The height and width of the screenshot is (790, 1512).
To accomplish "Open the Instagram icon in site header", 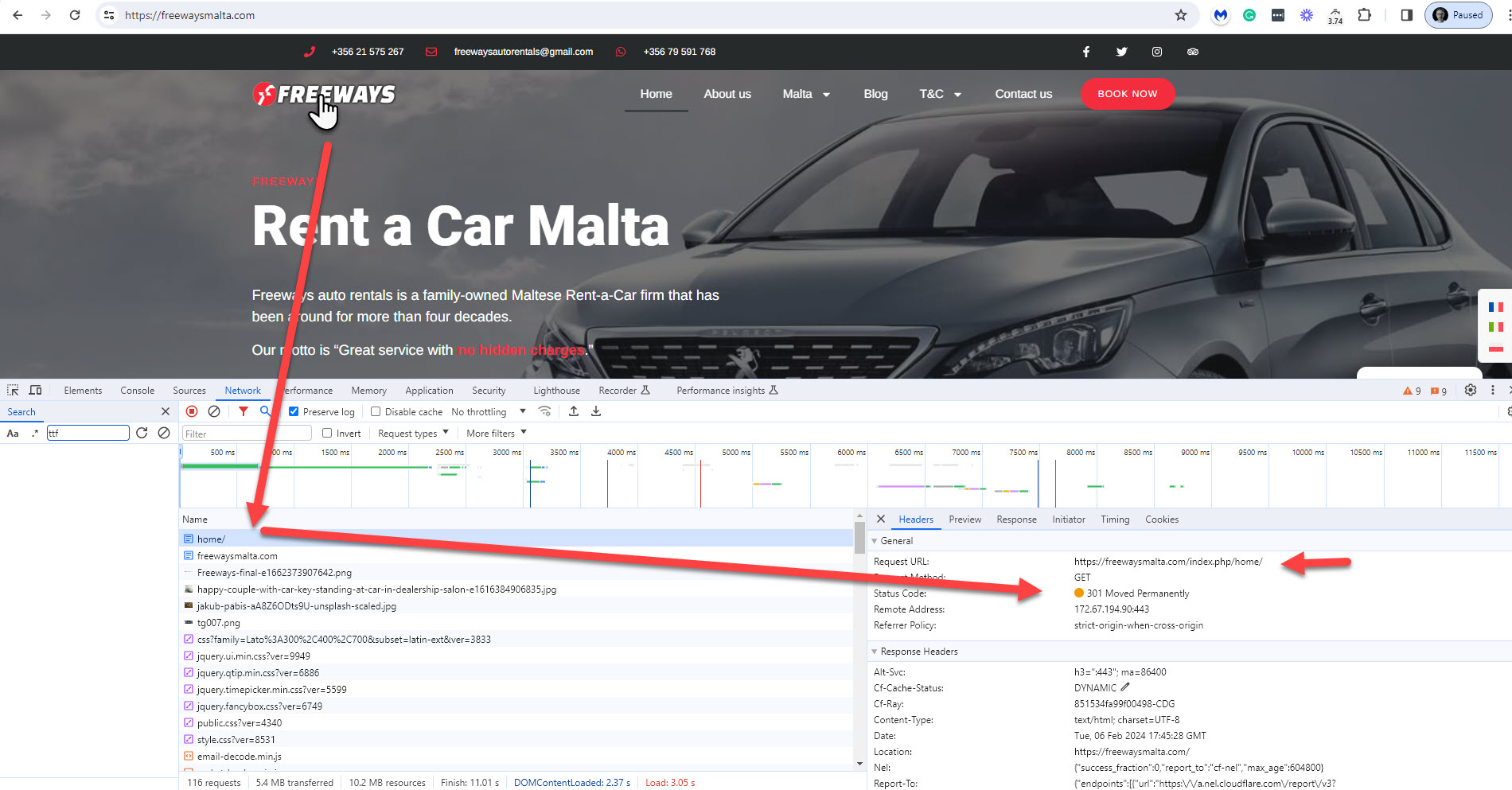I will tap(1157, 52).
